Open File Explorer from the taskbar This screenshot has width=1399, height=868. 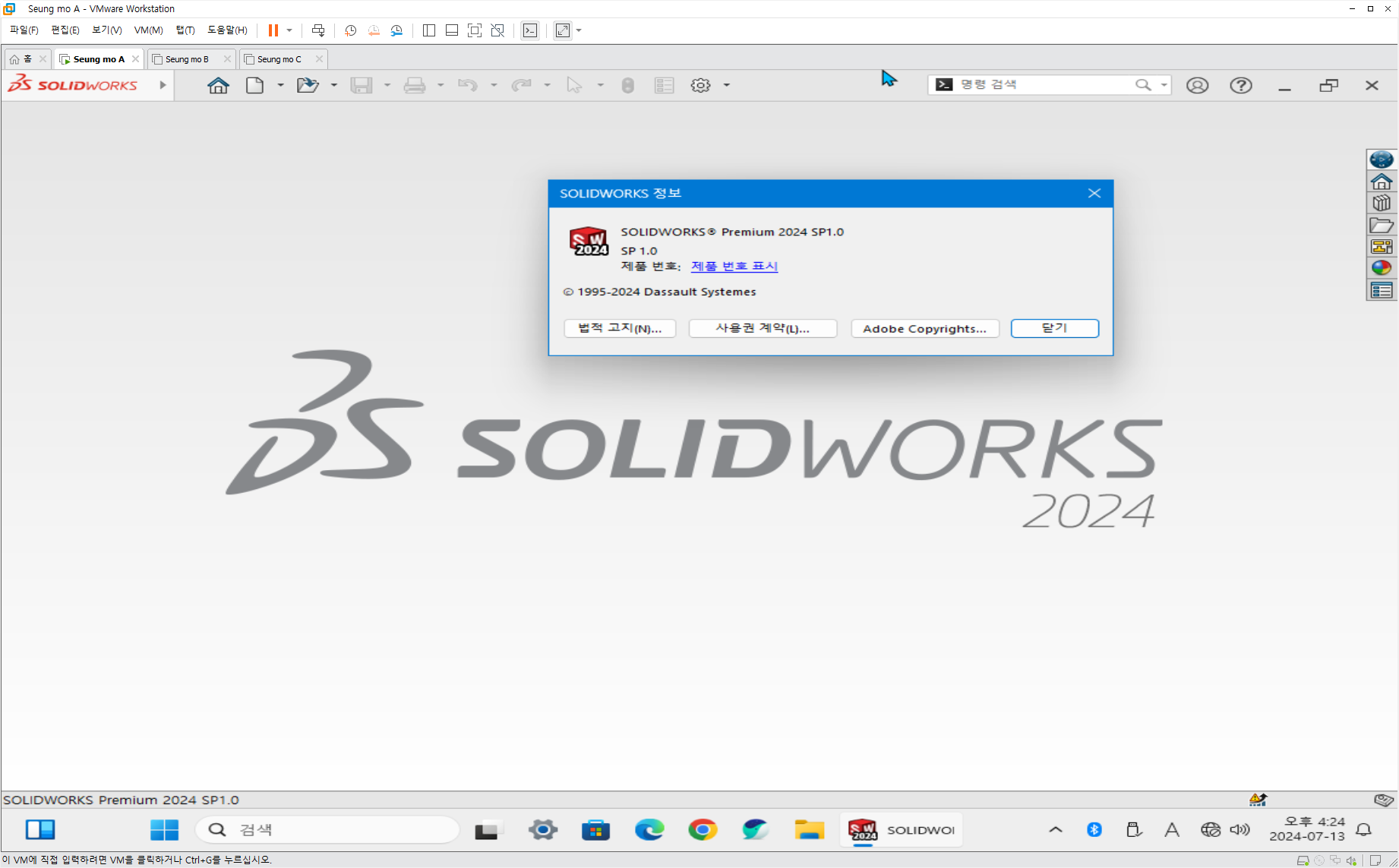810,829
